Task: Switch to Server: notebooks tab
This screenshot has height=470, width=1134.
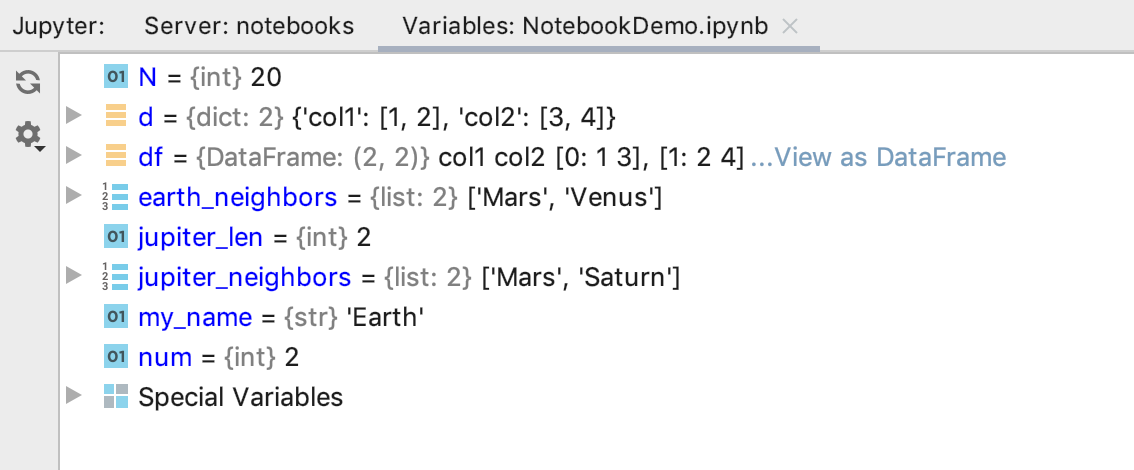Action: click(249, 26)
